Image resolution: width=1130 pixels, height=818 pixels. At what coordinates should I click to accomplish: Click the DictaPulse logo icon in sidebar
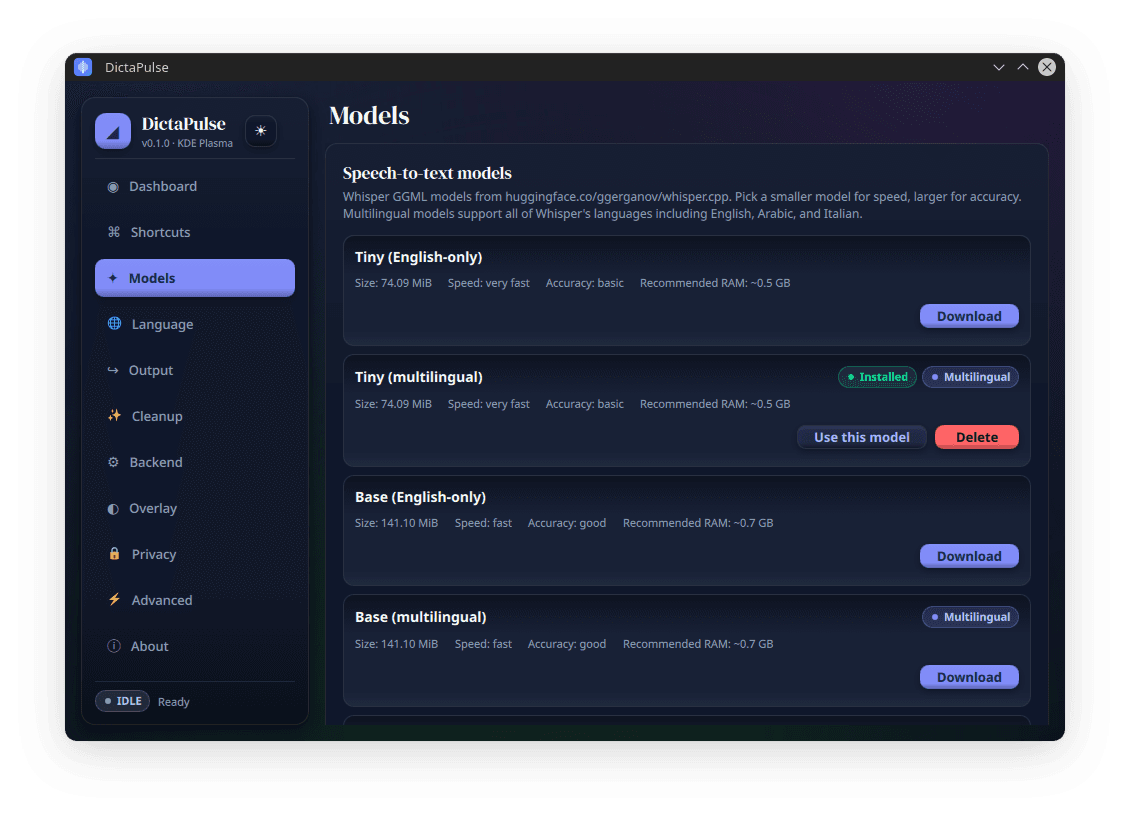(x=113, y=131)
